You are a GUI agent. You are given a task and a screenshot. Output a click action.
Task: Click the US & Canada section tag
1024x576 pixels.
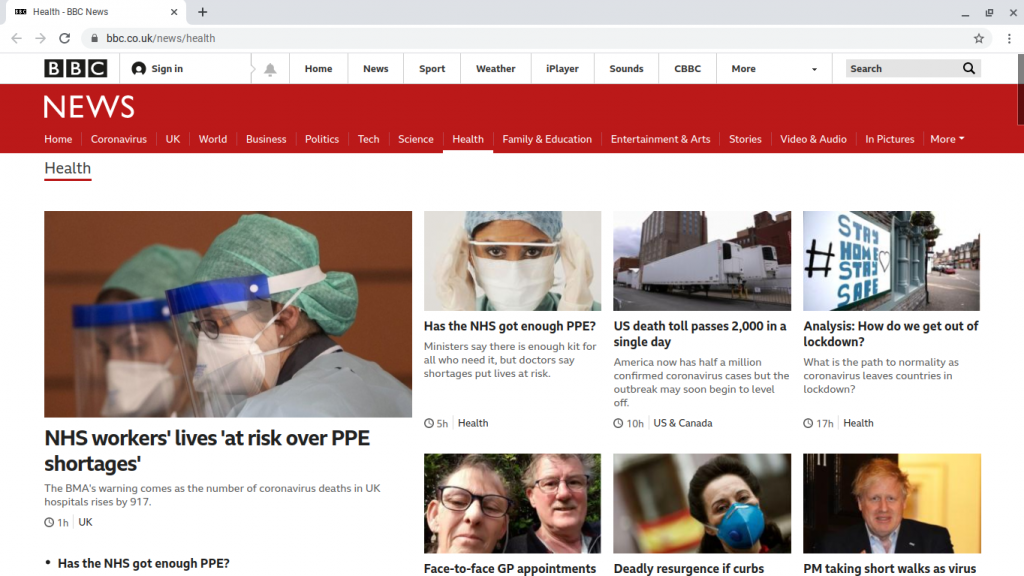tap(683, 423)
